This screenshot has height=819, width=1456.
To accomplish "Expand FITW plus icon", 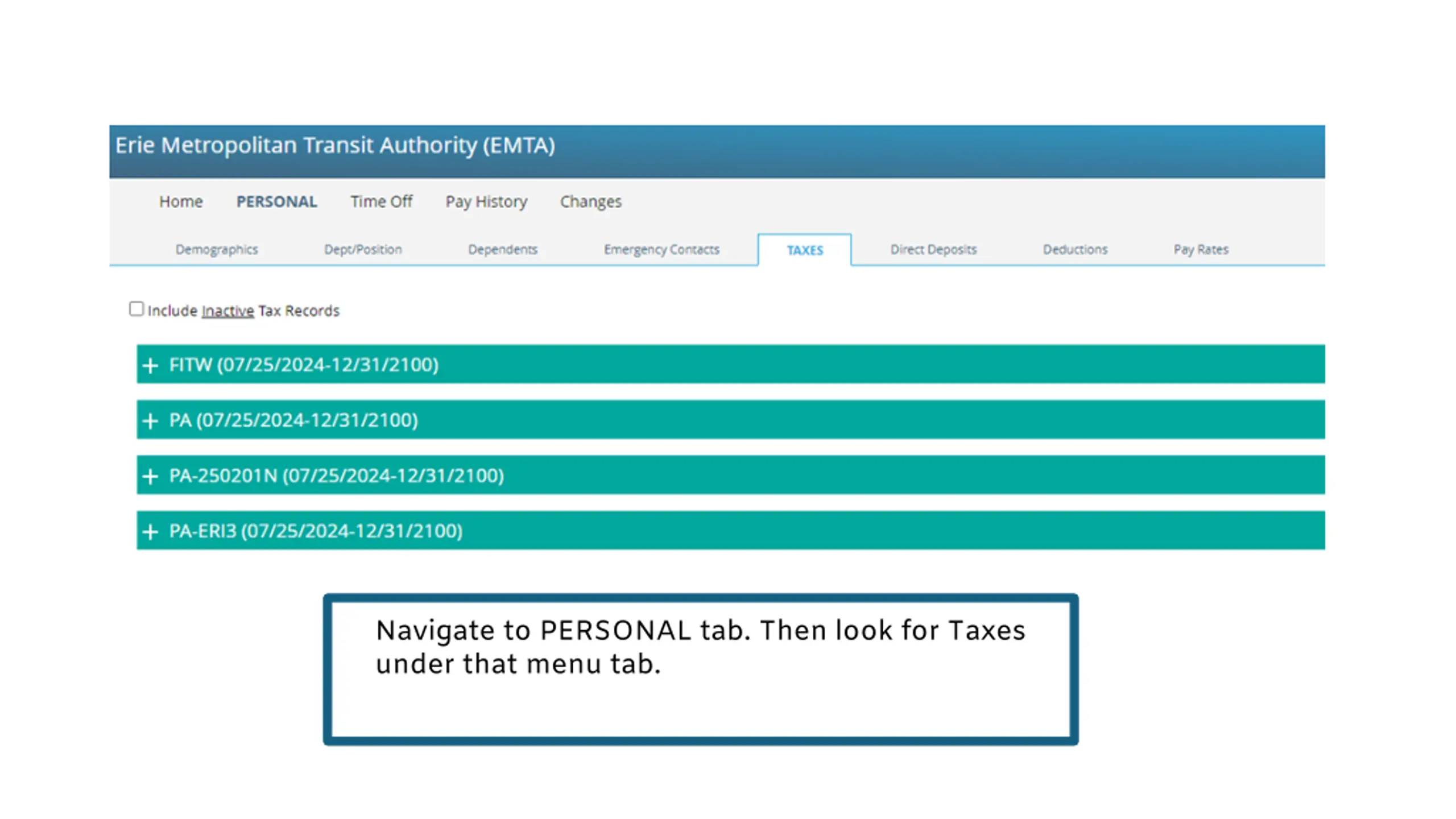I will pyautogui.click(x=150, y=365).
